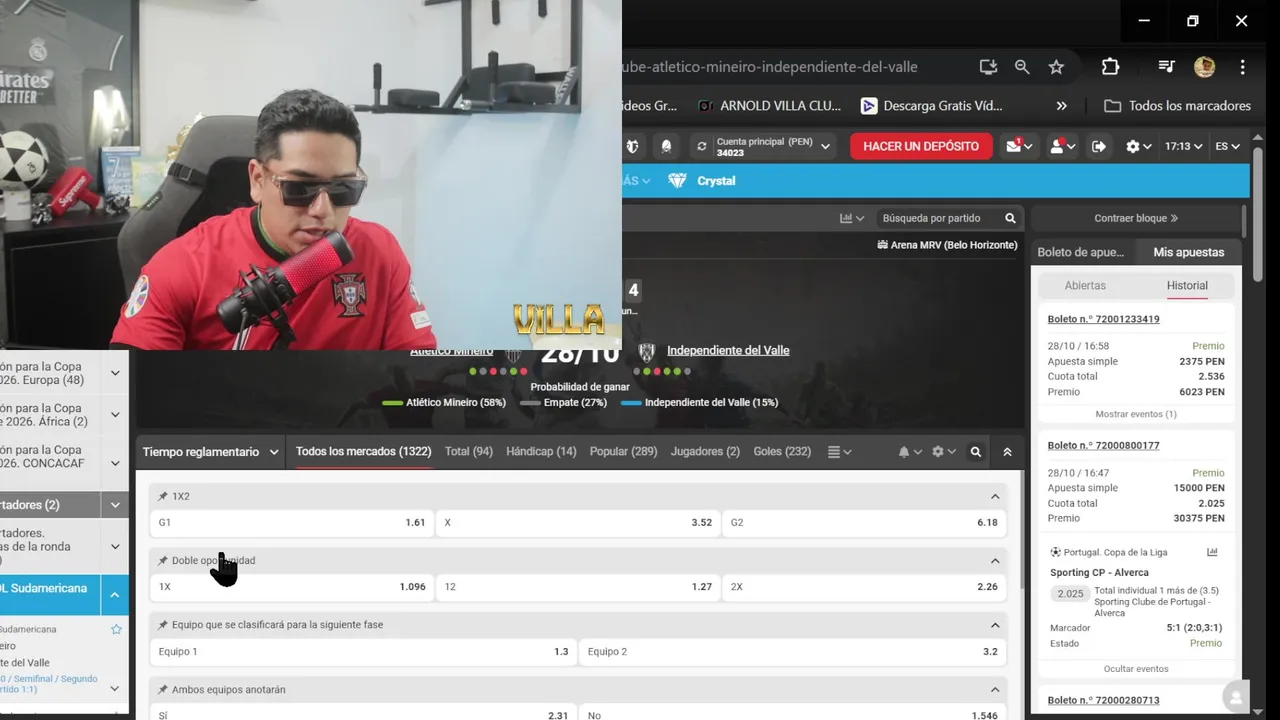The width and height of the screenshot is (1280, 720).
Task: Open the Independiente del Valle team link
Action: tap(728, 350)
